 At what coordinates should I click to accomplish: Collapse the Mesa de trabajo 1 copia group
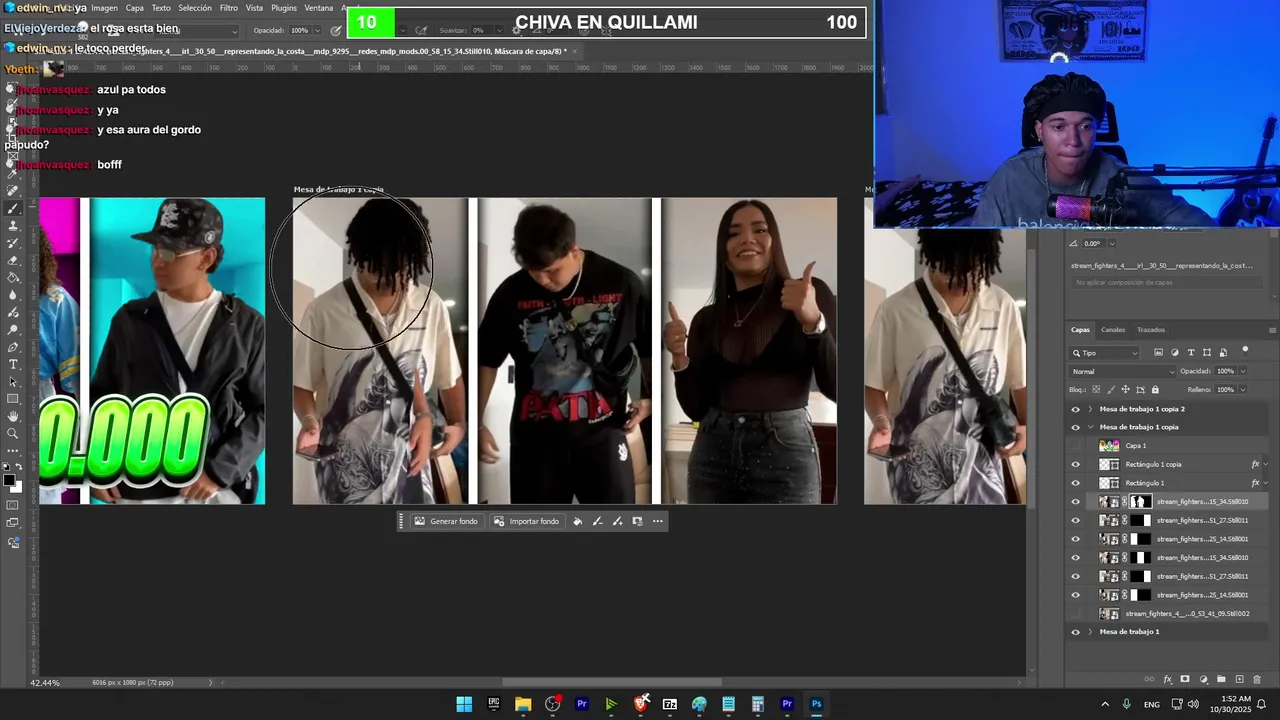[x=1090, y=427]
